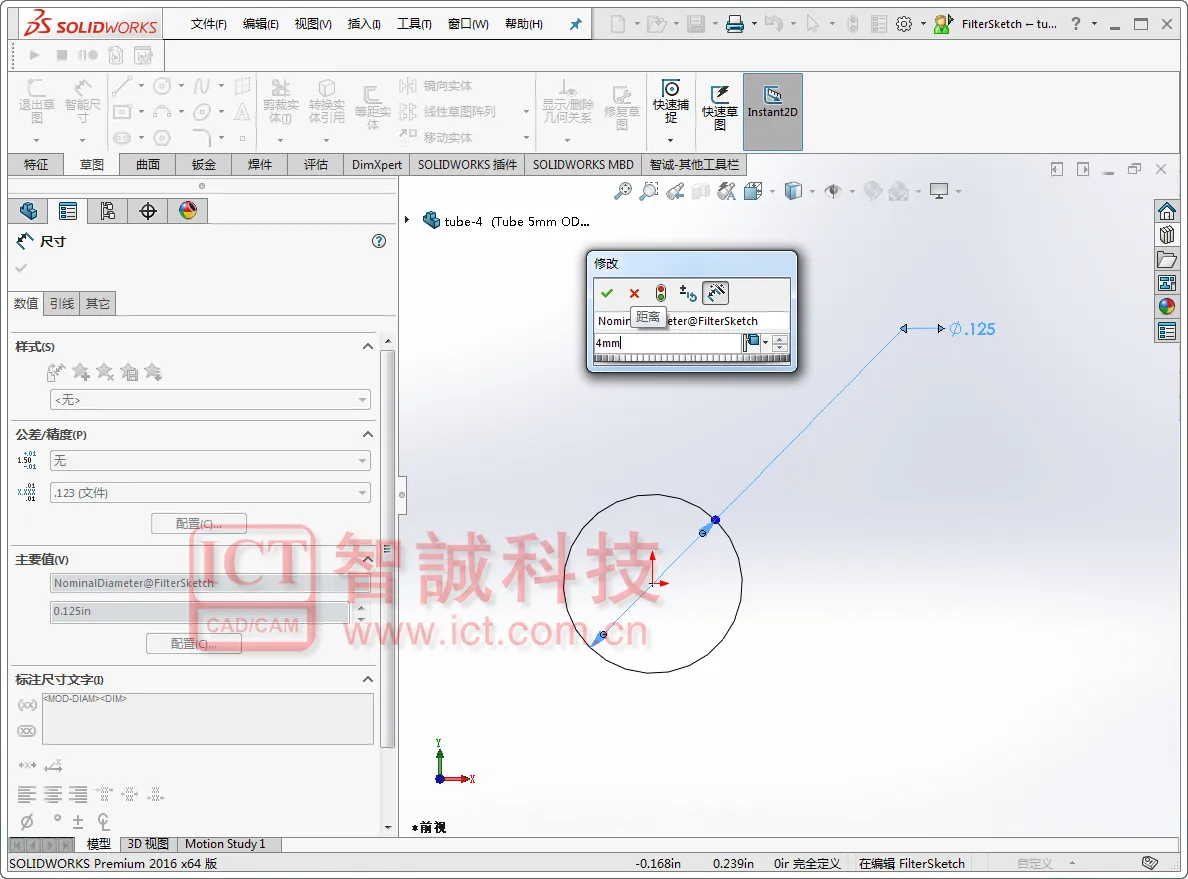Collapse the 公差/精度(P) section

click(x=367, y=434)
